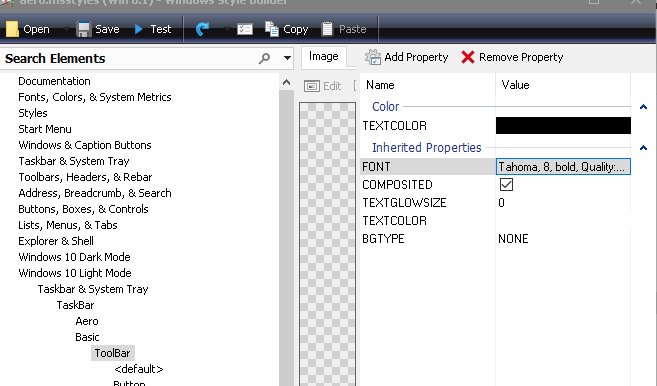Select the FONT property name

tap(376, 167)
